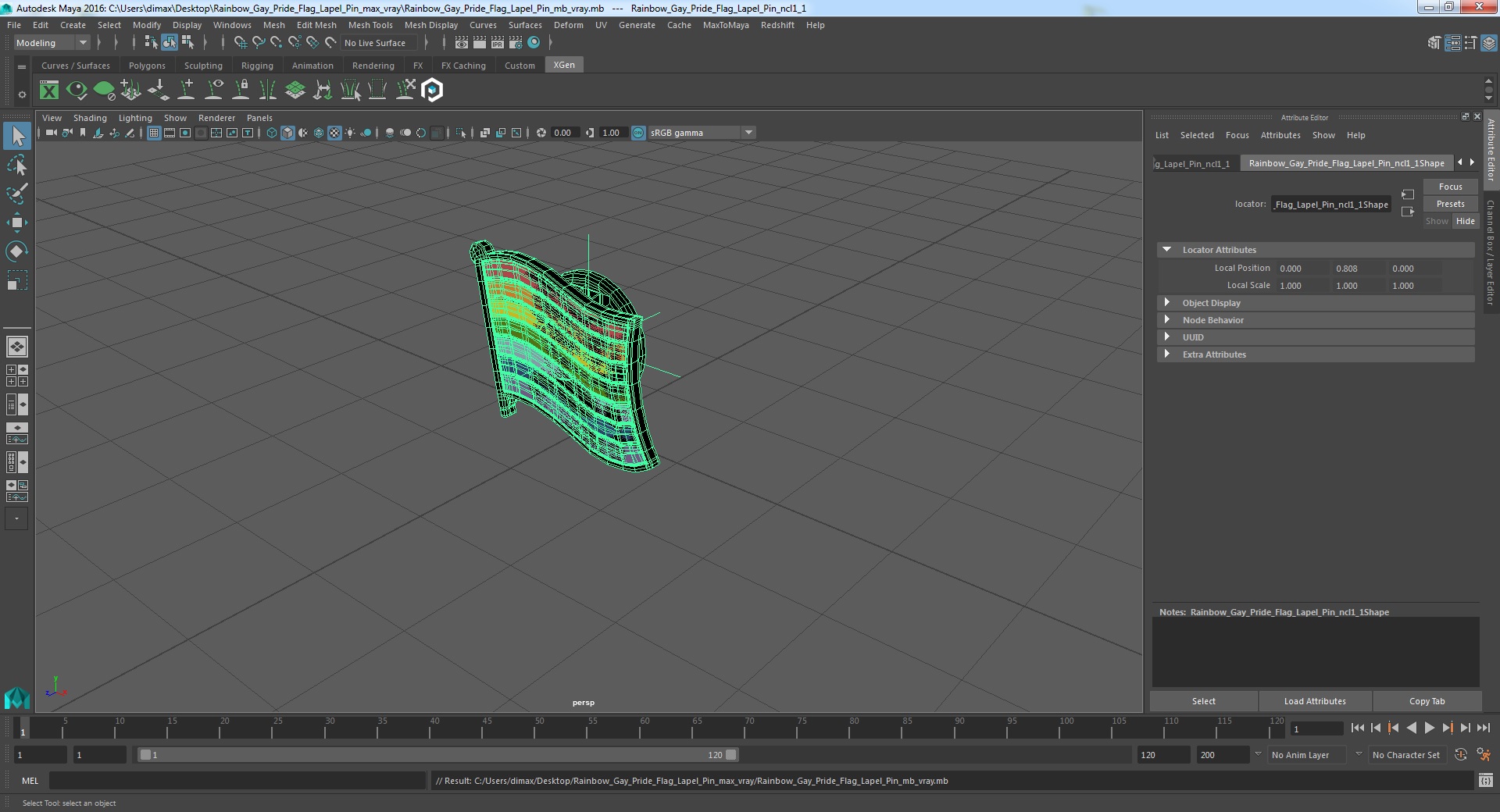The height and width of the screenshot is (812, 1500).
Task: Toggle sRGB gamma color management button
Action: 638,133
